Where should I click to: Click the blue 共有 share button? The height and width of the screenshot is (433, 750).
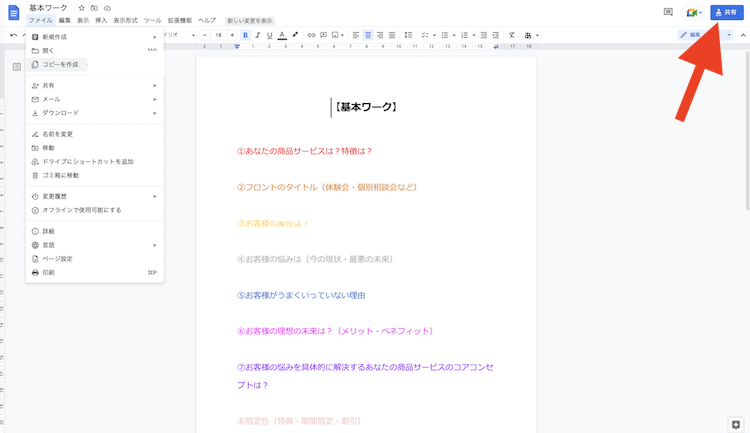(x=726, y=12)
